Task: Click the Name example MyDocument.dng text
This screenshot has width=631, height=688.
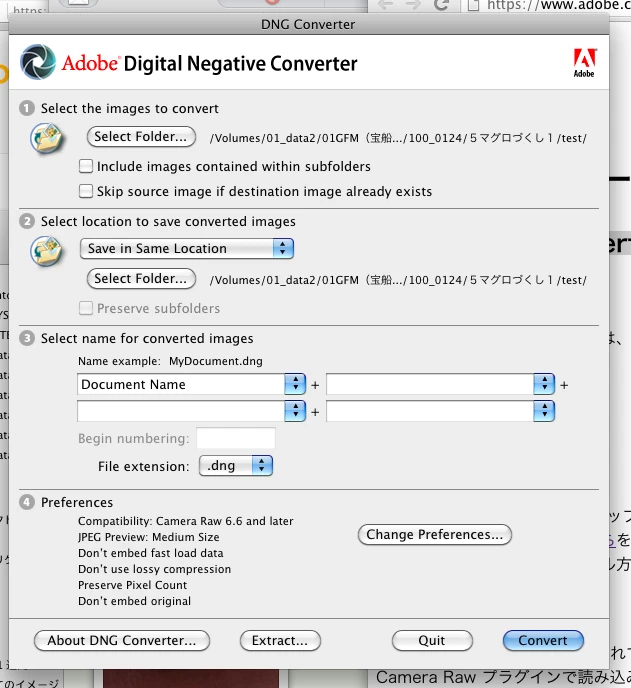Action: tap(170, 361)
